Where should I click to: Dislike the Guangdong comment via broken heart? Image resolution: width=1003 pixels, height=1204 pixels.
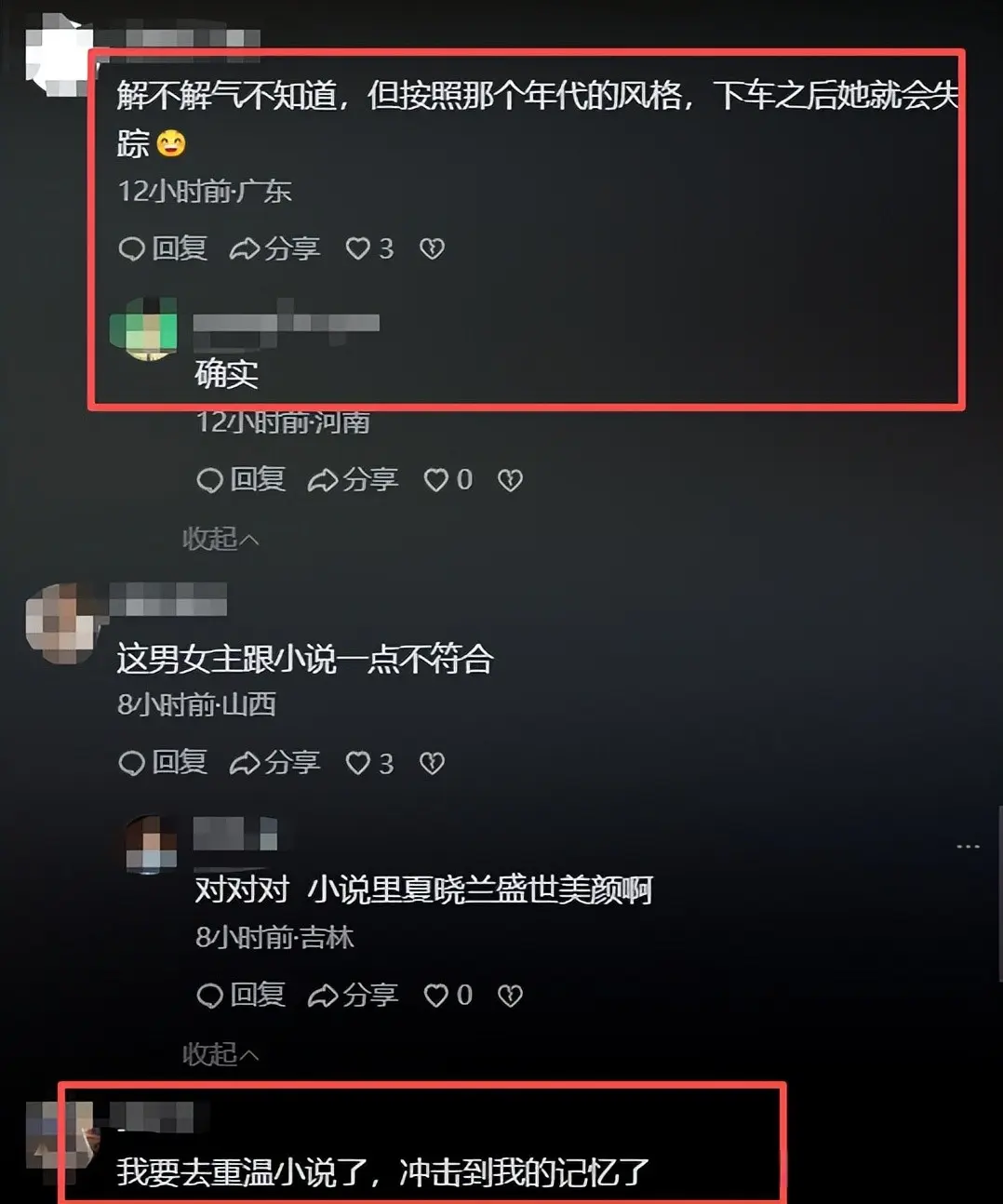coord(432,248)
